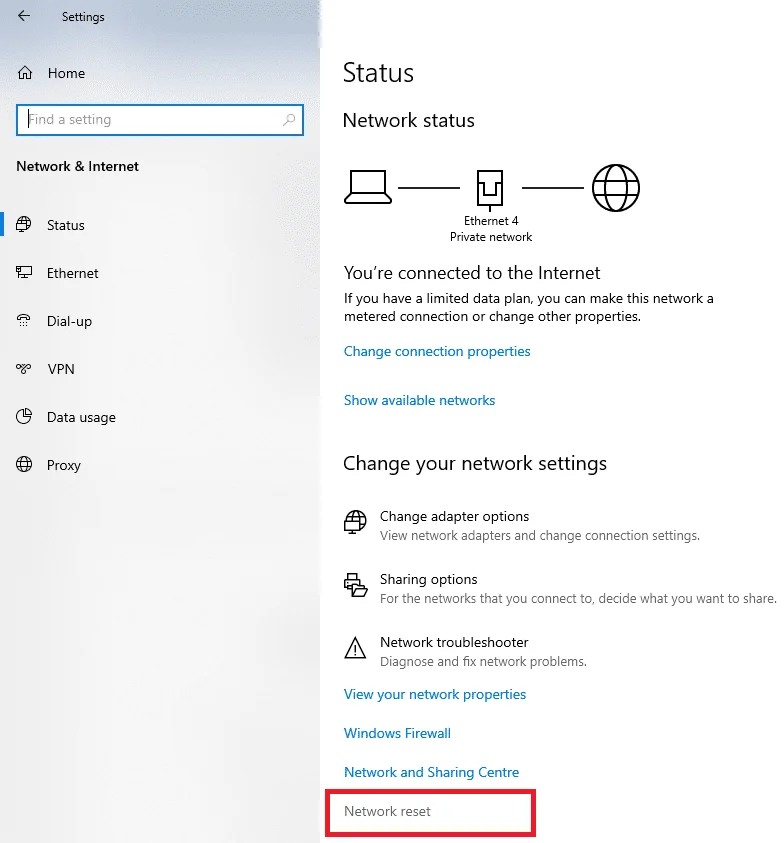Focus the Find a setting search field

[x=160, y=119]
